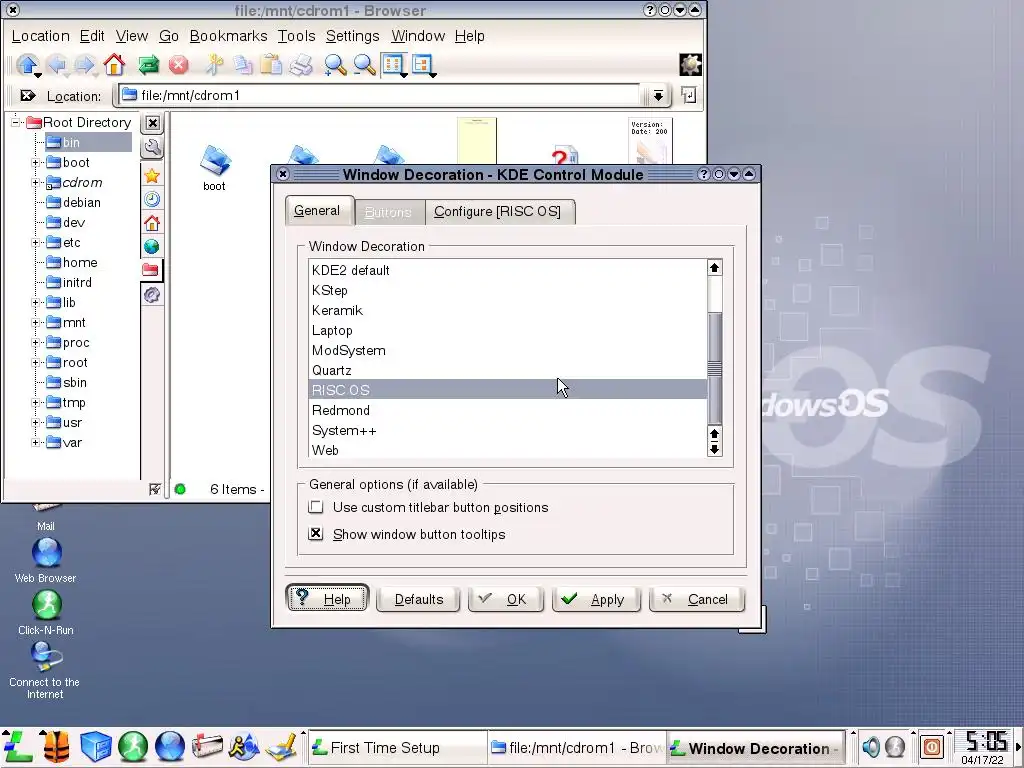This screenshot has width=1024, height=768.
Task: Open Network globe tab in sidebar
Action: (152, 247)
